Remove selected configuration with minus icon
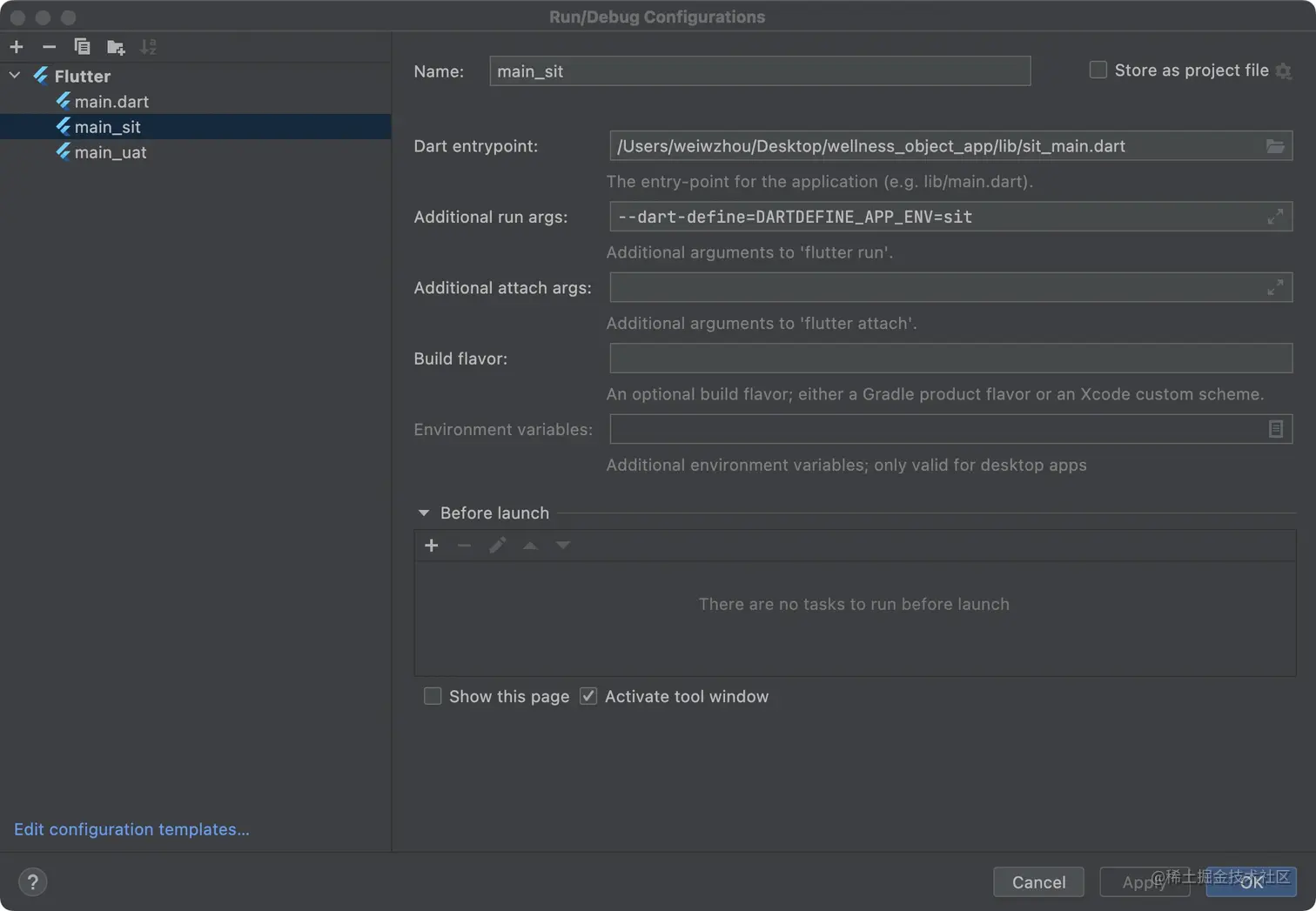The height and width of the screenshot is (911, 1316). pyautogui.click(x=50, y=47)
